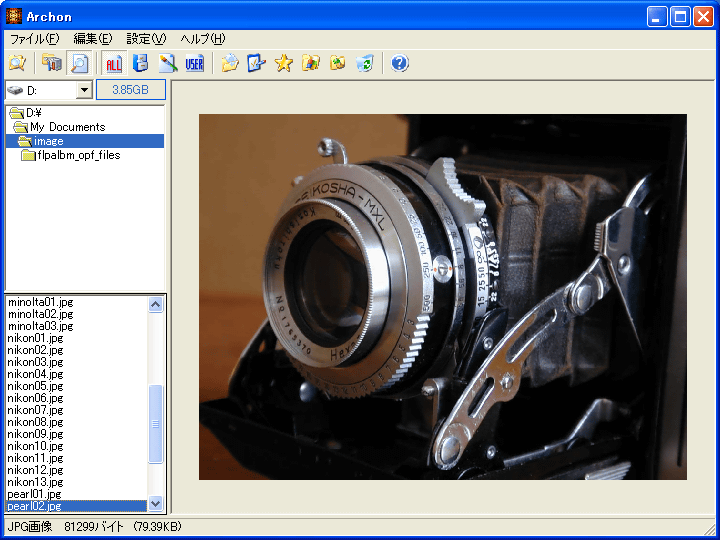The height and width of the screenshot is (540, 720).
Task: Click the camera preview image
Action: tap(443, 297)
